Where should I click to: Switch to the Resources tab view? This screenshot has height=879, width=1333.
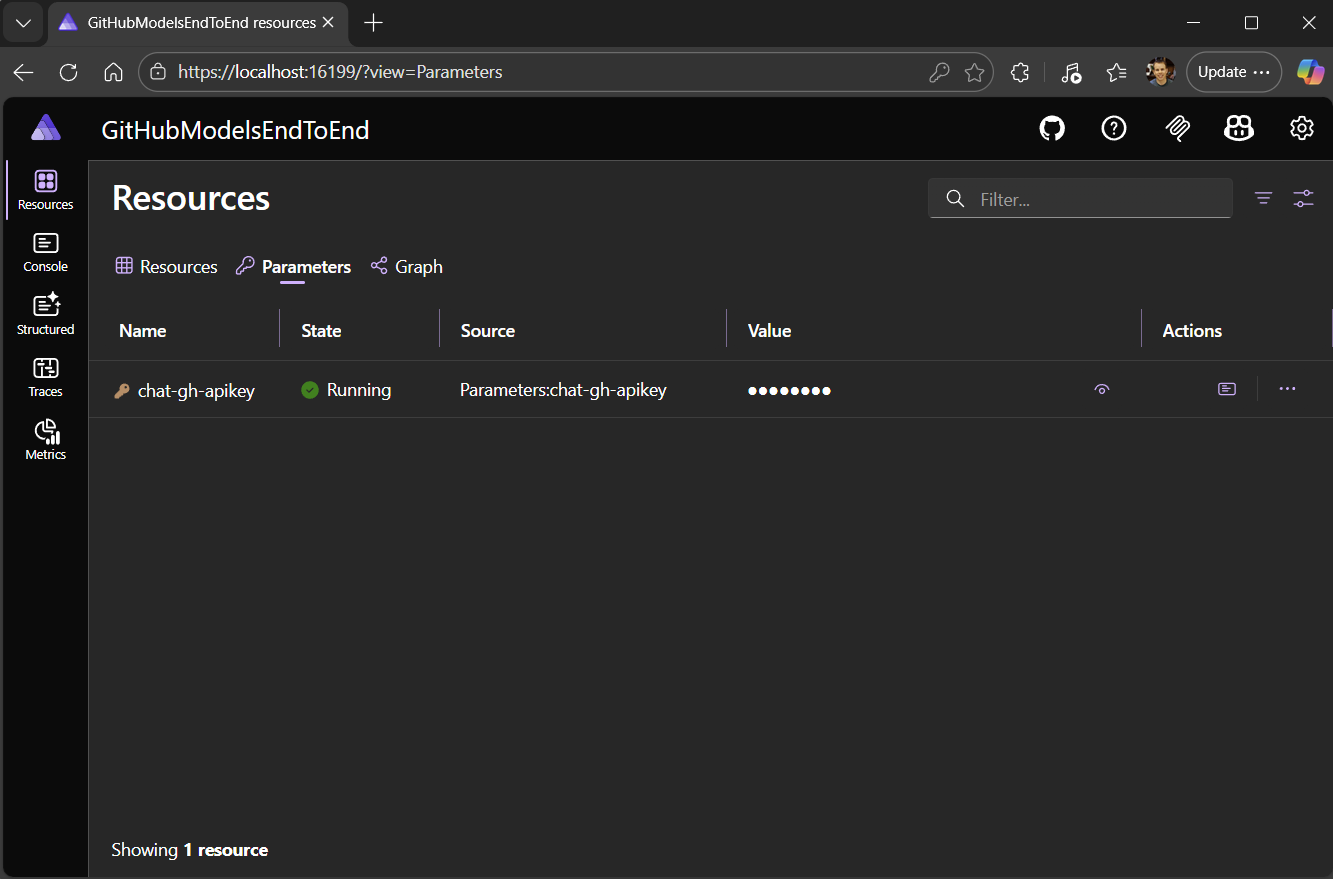pos(166,266)
